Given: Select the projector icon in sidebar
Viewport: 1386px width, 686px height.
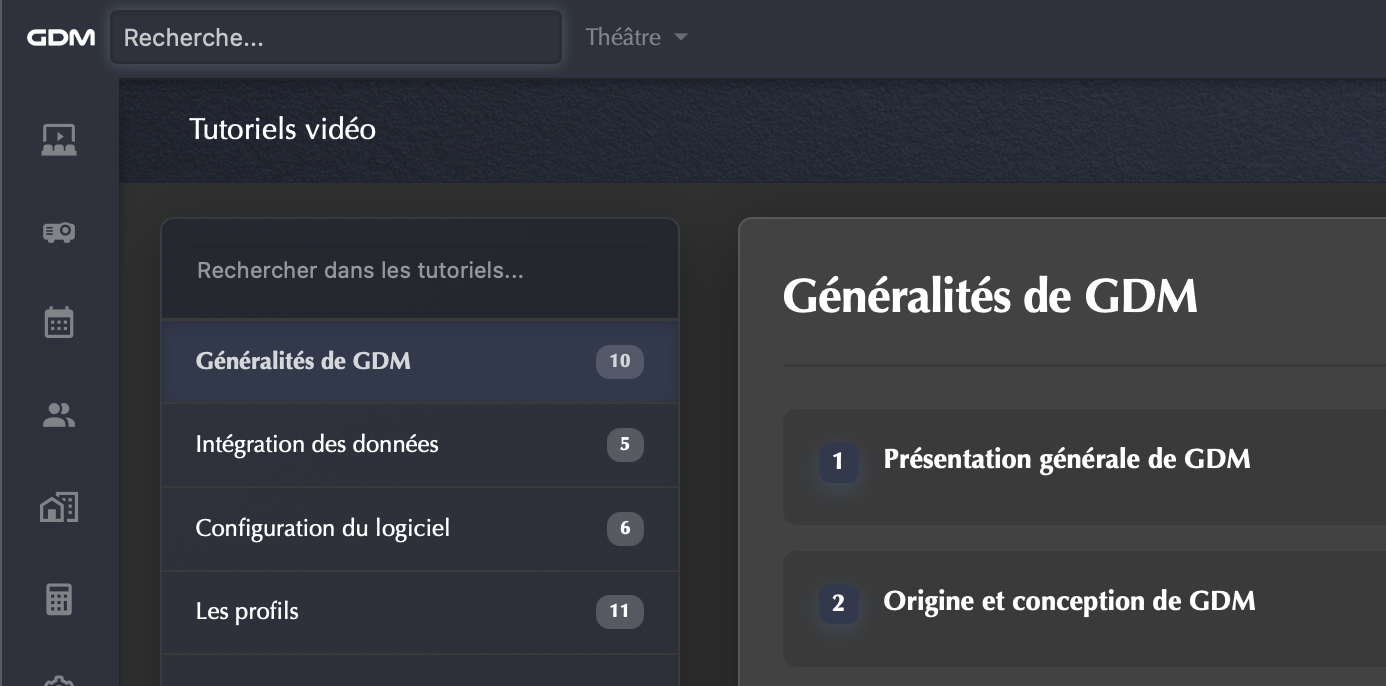Looking at the screenshot, I should tap(59, 232).
